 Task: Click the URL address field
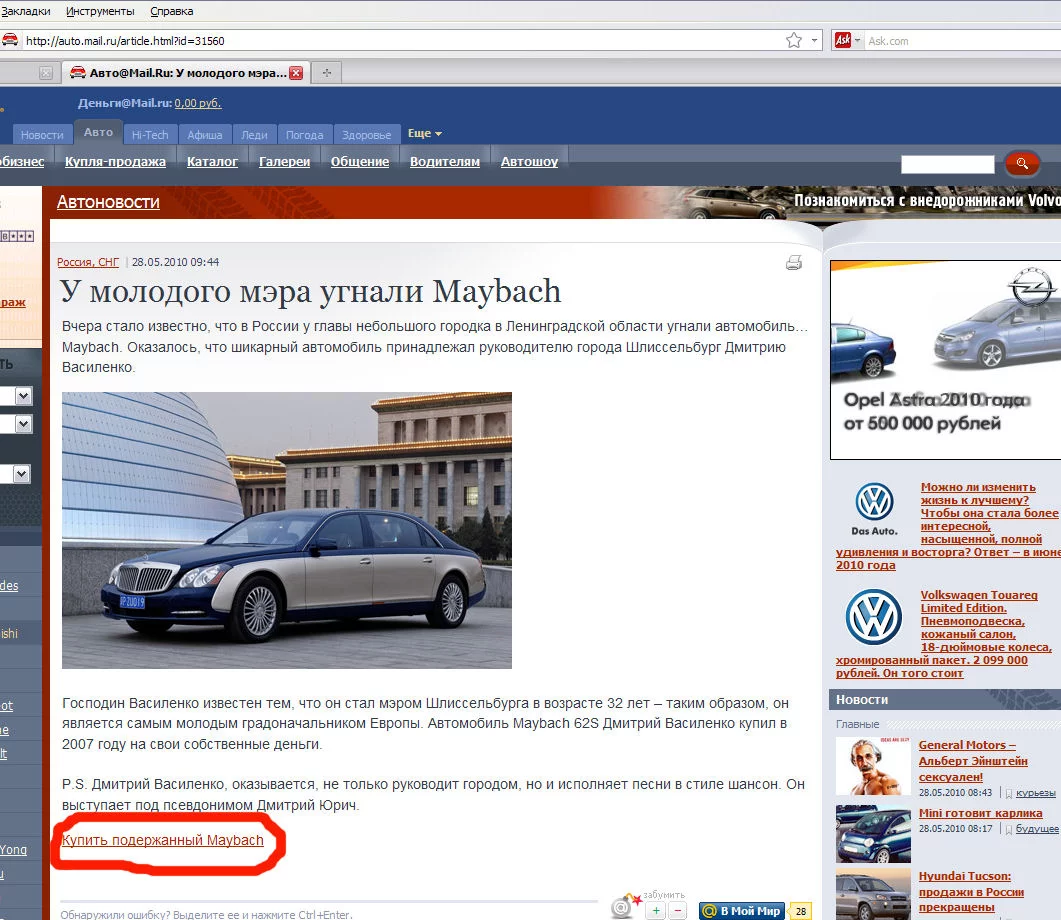[x=399, y=41]
